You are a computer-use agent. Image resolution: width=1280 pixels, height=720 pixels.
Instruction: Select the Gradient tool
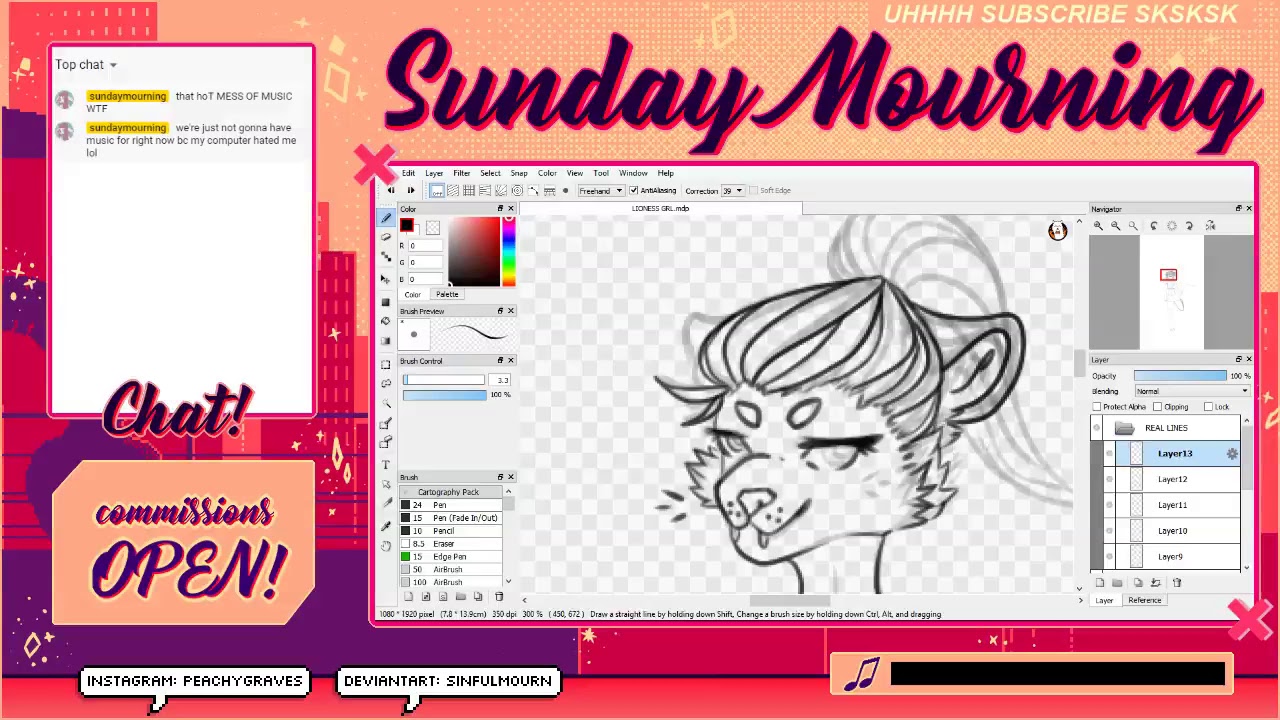(386, 341)
